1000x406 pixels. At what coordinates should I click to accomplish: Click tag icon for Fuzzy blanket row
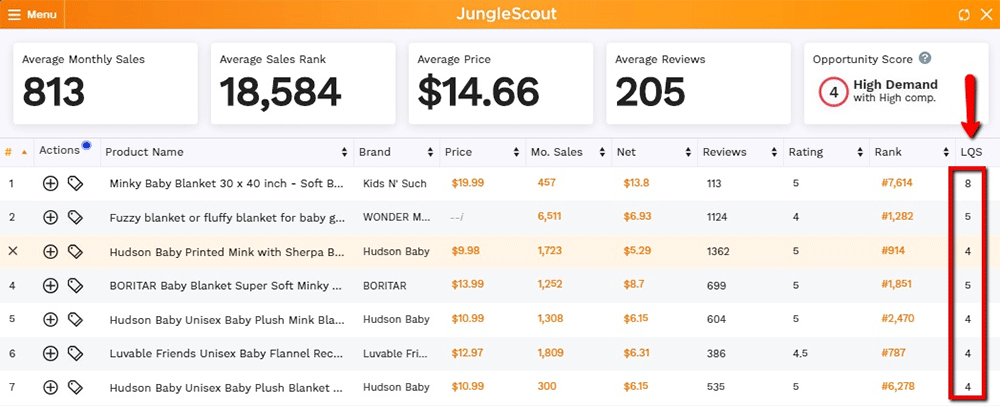tap(75, 217)
